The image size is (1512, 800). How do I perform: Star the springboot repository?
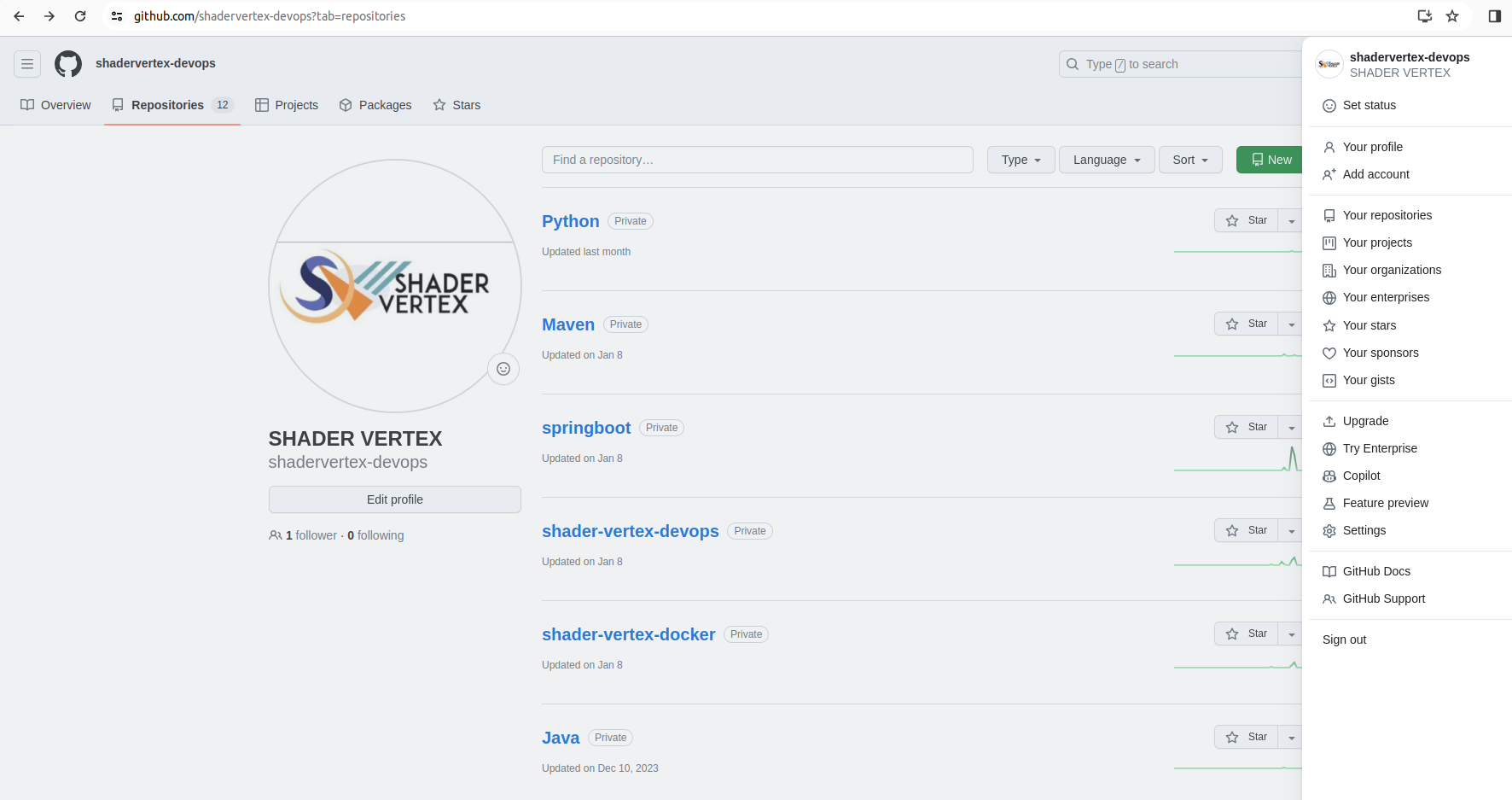pos(1246,427)
